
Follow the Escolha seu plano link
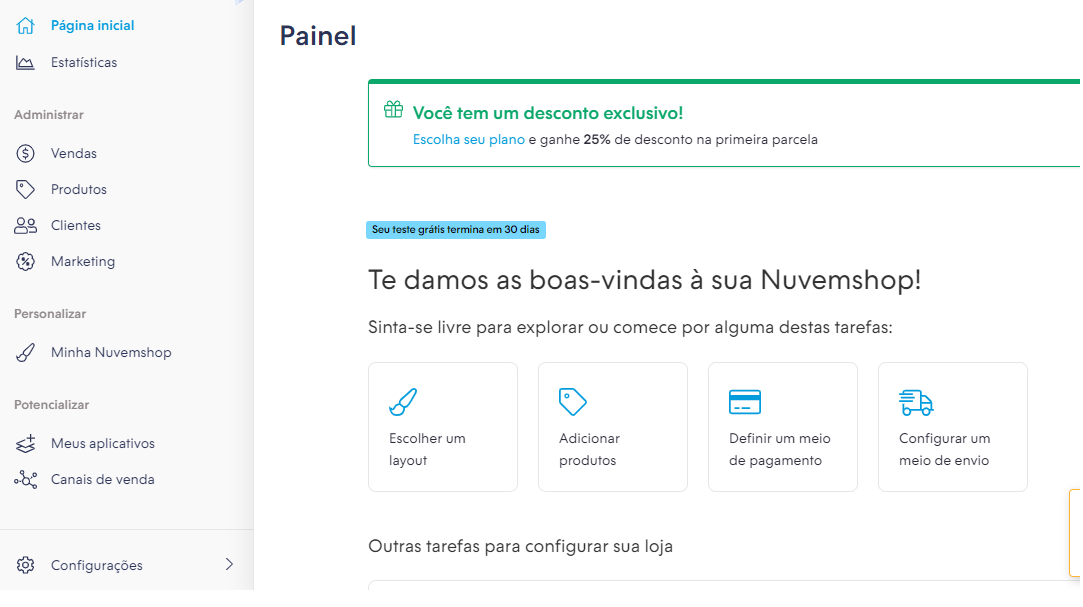click(468, 139)
